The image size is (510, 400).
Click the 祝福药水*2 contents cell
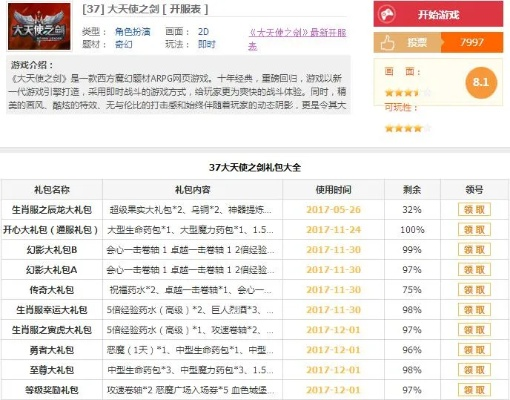[x=192, y=290]
